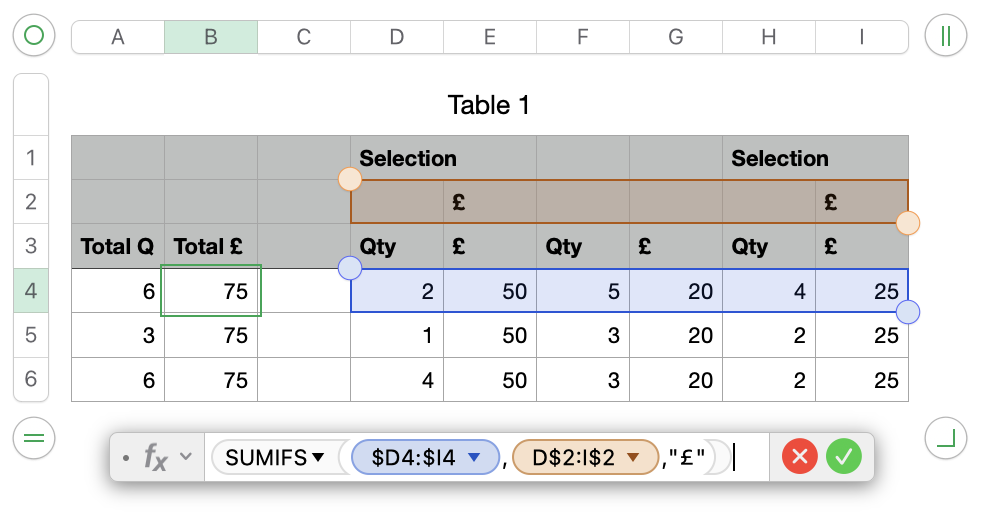
Task: Open the D$2:I$2 reference options dropdown
Action: pyautogui.click(x=633, y=458)
